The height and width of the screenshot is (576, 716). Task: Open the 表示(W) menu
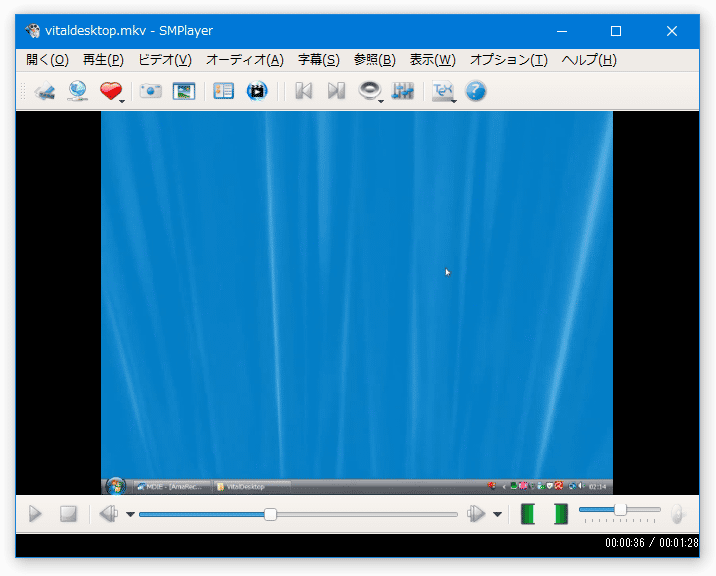click(432, 60)
